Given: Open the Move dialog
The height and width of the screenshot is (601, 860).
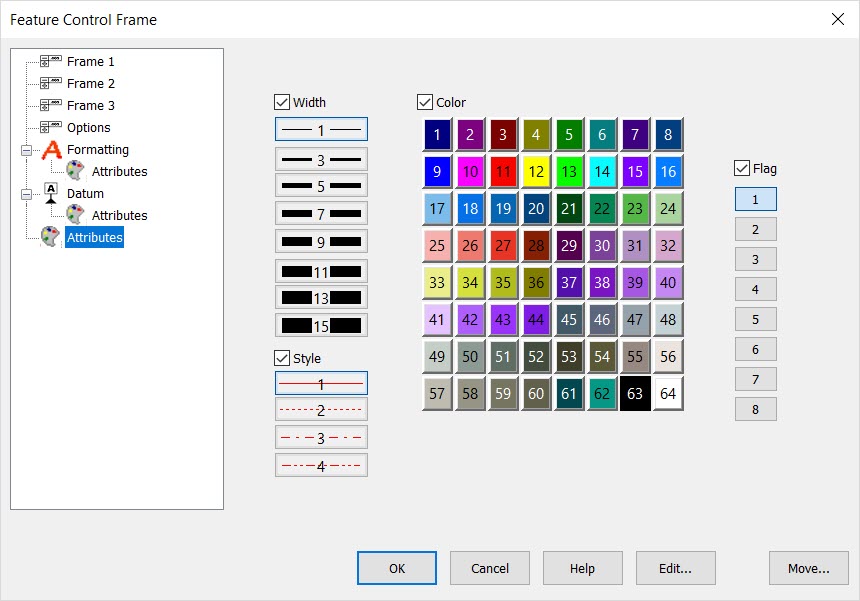Looking at the screenshot, I should coord(808,568).
